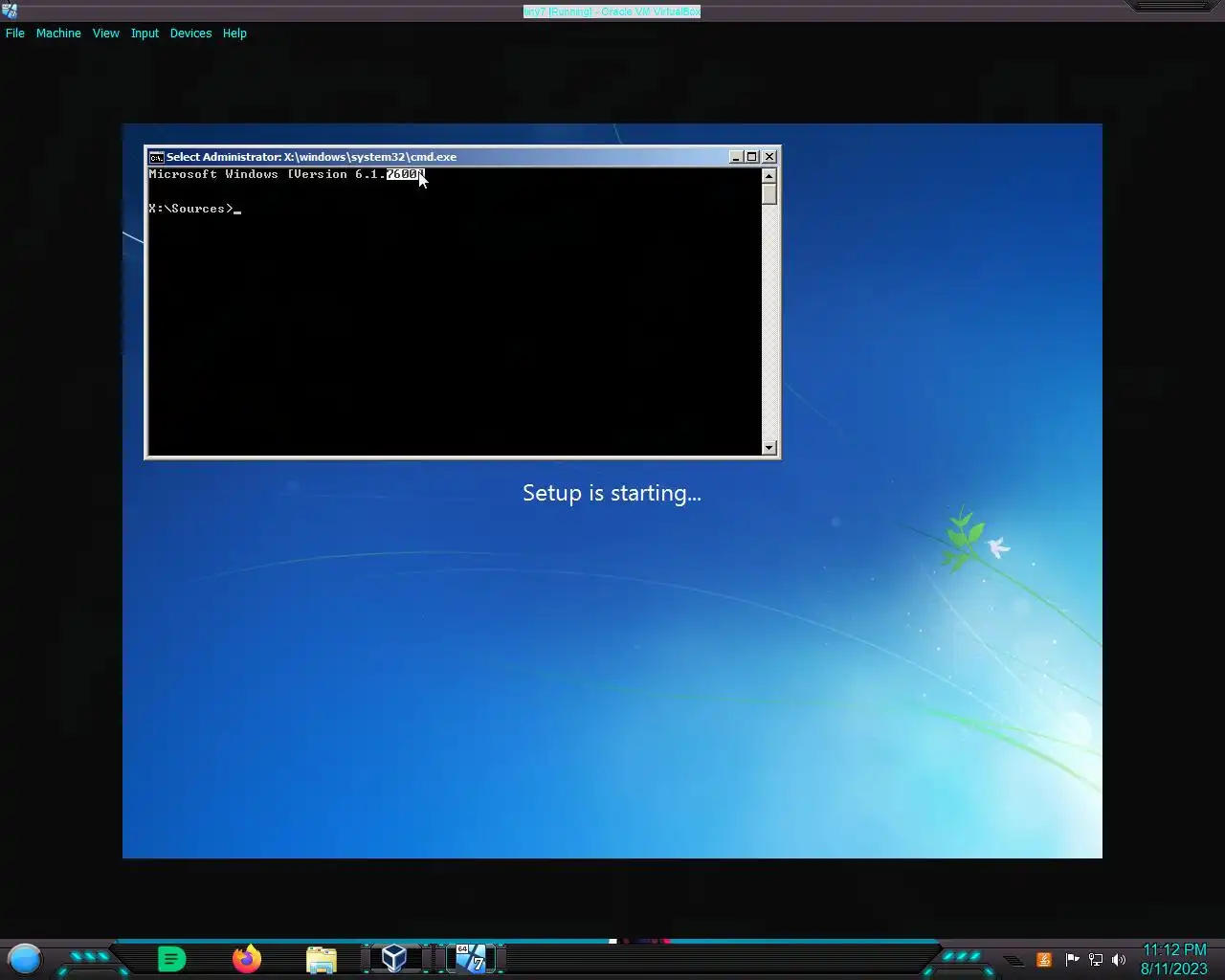This screenshot has height=980, width=1225.
Task: Click the X:\Sources> prompt line
Action: click(195, 209)
